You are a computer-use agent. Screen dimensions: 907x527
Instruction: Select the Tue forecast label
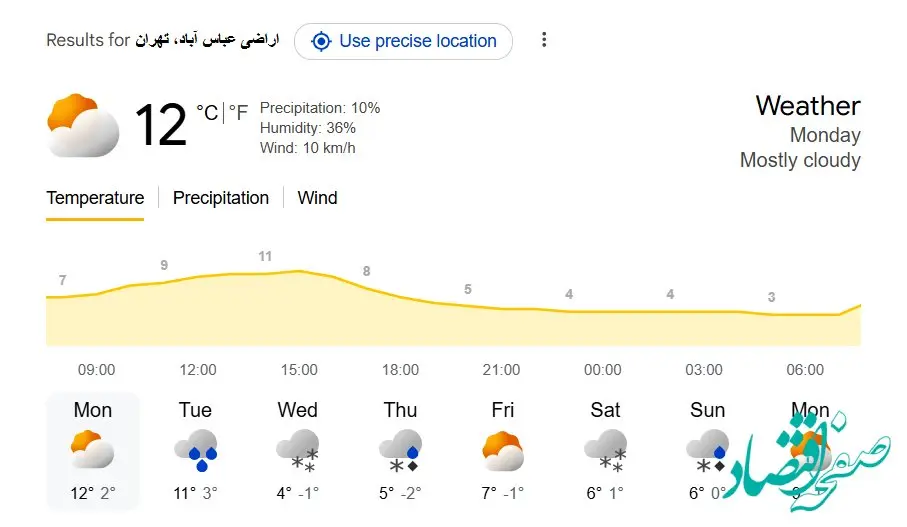(195, 410)
